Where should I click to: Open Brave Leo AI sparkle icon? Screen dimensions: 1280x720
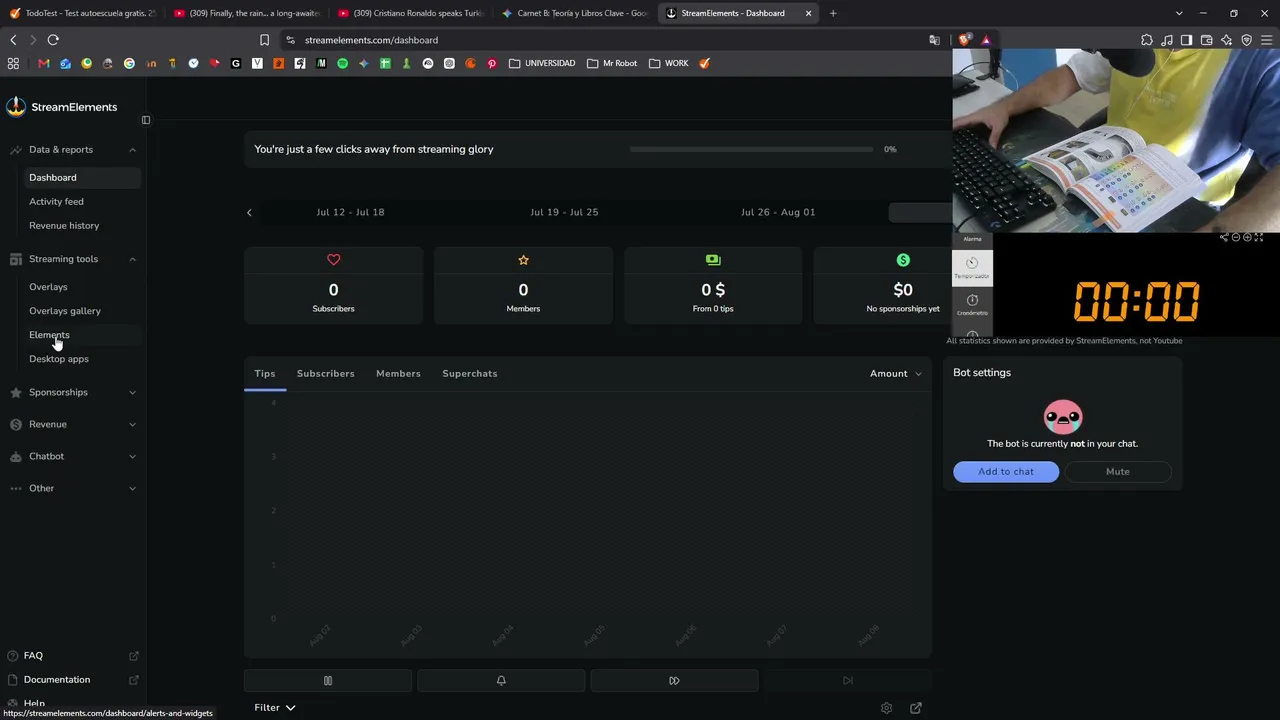[1227, 40]
